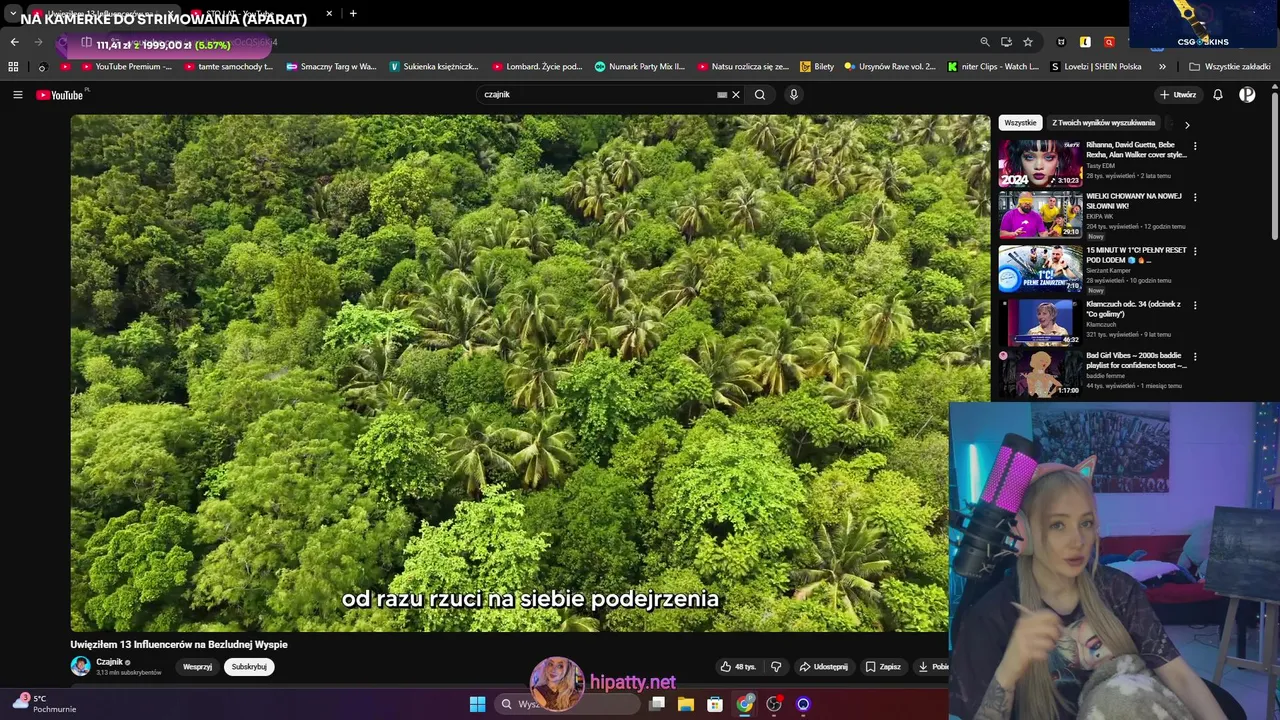Open Lovelzi SHEIN Polska bookmark
Image resolution: width=1280 pixels, height=720 pixels.
[1096, 67]
